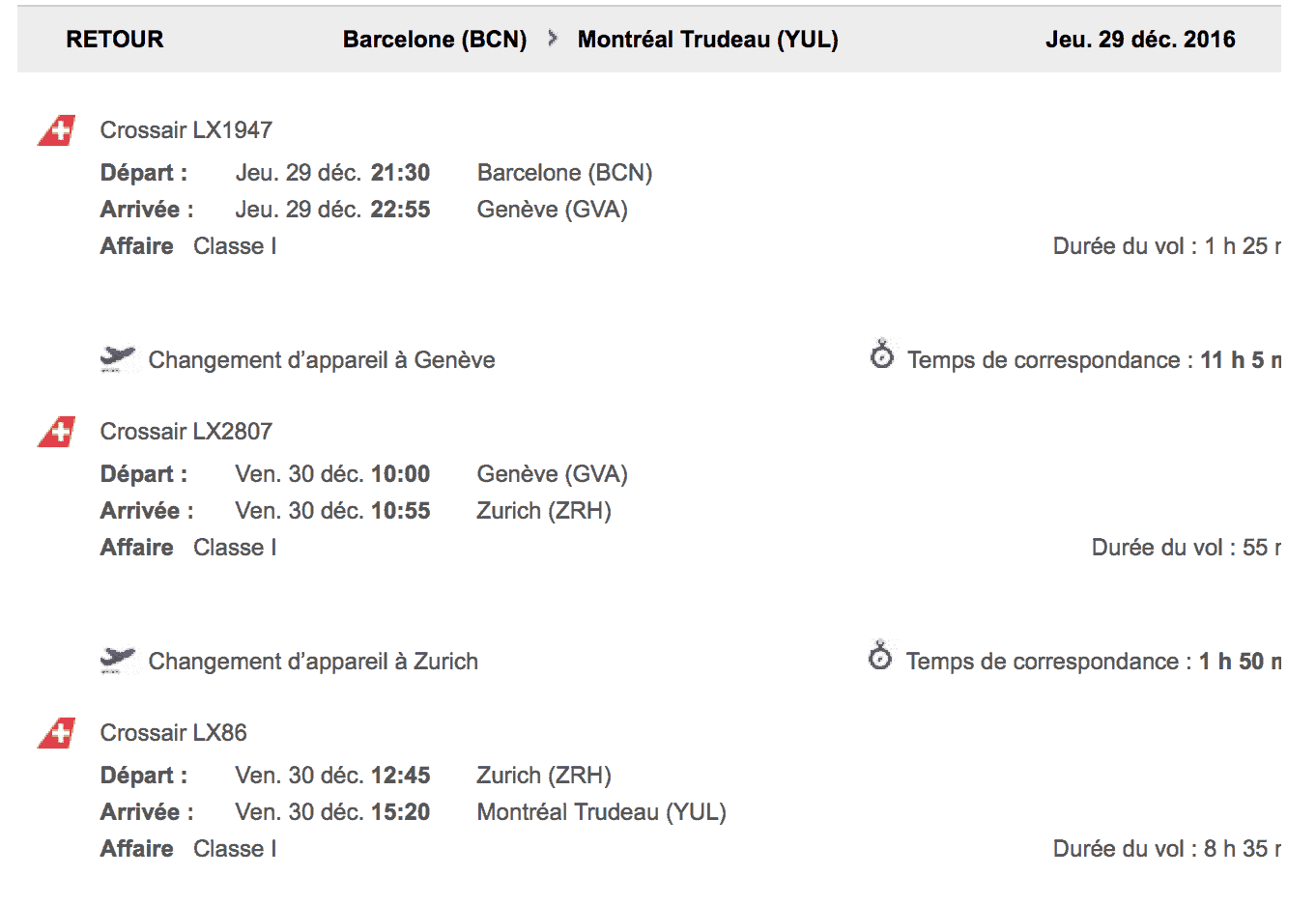Click Montréal Trudeau (YUL) in the header
The height and width of the screenshot is (904, 1316).
coord(707,40)
